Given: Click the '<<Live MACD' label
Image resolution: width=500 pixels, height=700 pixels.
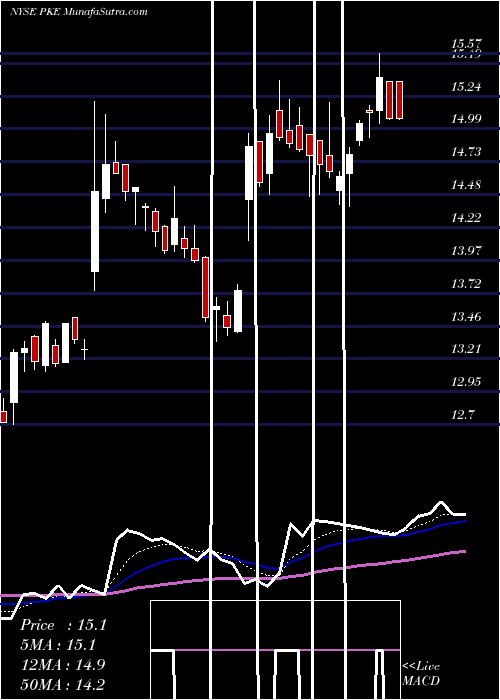Looking at the screenshot, I should (421, 674).
